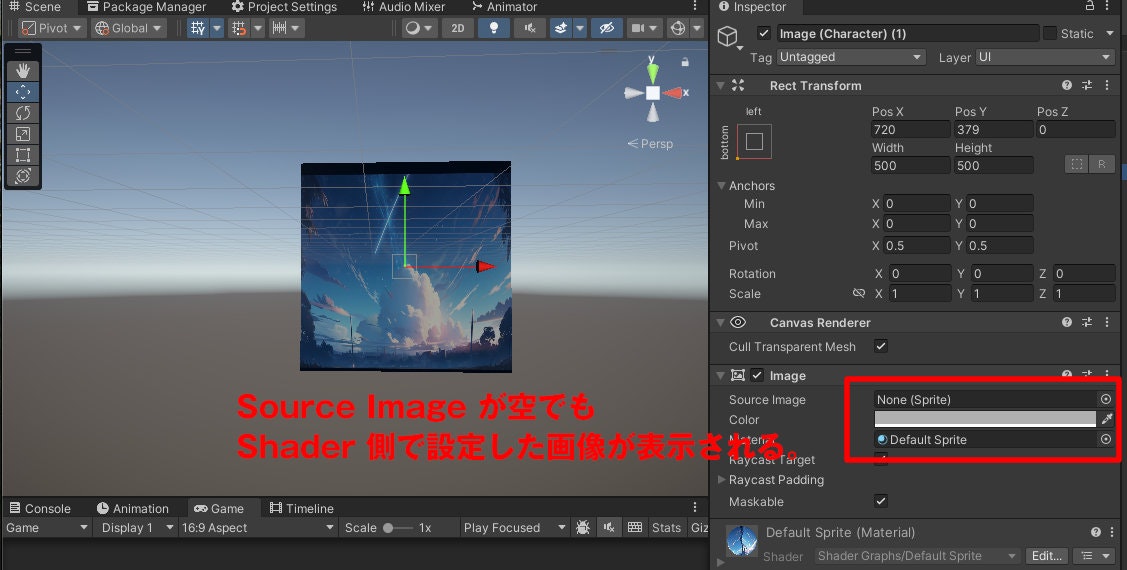Toggle 2D view mode
The width and height of the screenshot is (1127, 570).
coord(458,28)
